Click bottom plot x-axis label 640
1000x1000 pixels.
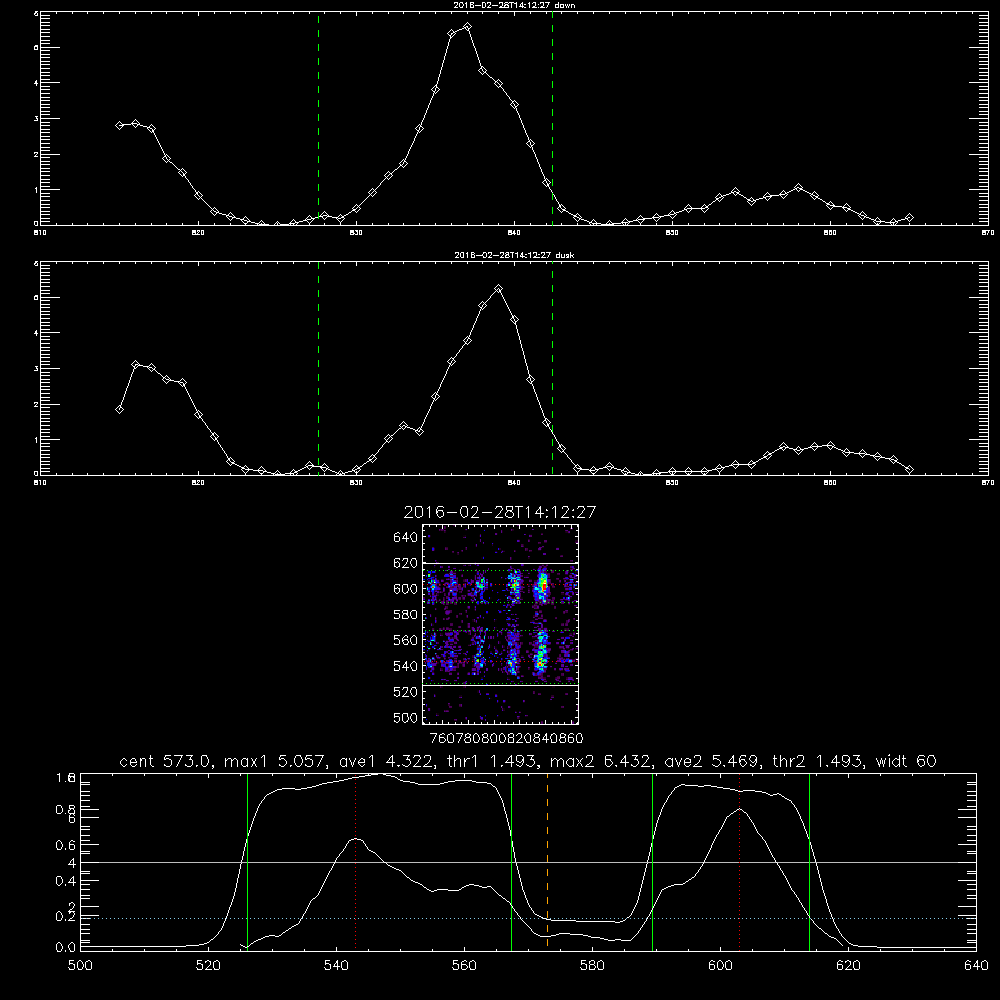(976, 966)
